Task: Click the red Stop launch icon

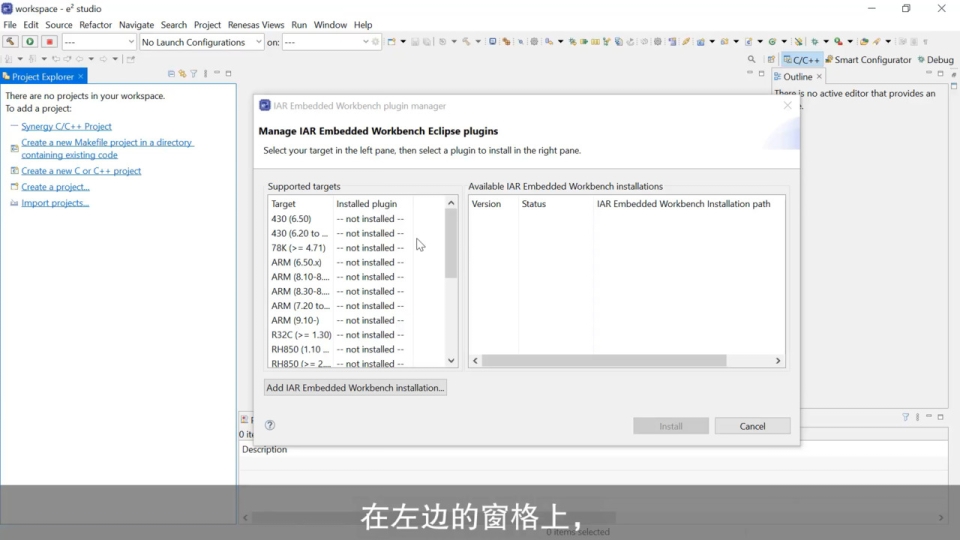Action: click(x=49, y=42)
